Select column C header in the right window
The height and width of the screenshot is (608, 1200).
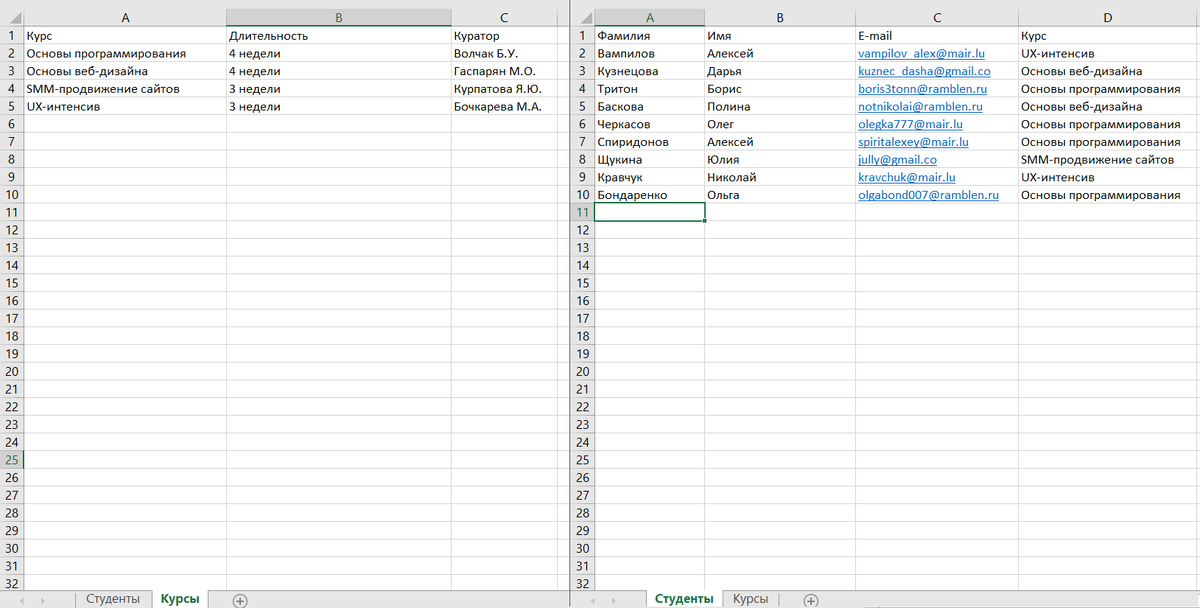937,17
